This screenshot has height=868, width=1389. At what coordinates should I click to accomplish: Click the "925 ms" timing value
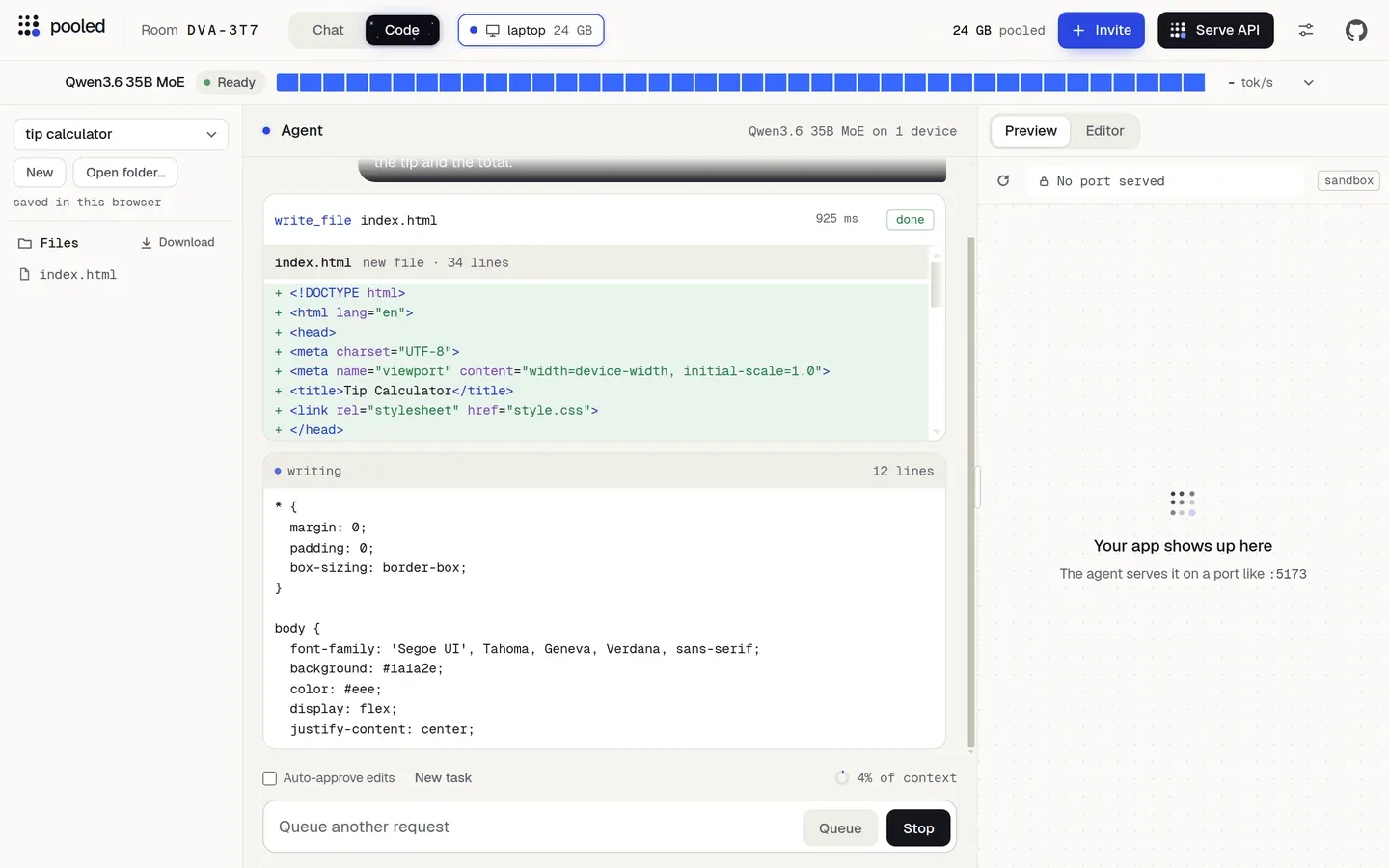point(836,219)
